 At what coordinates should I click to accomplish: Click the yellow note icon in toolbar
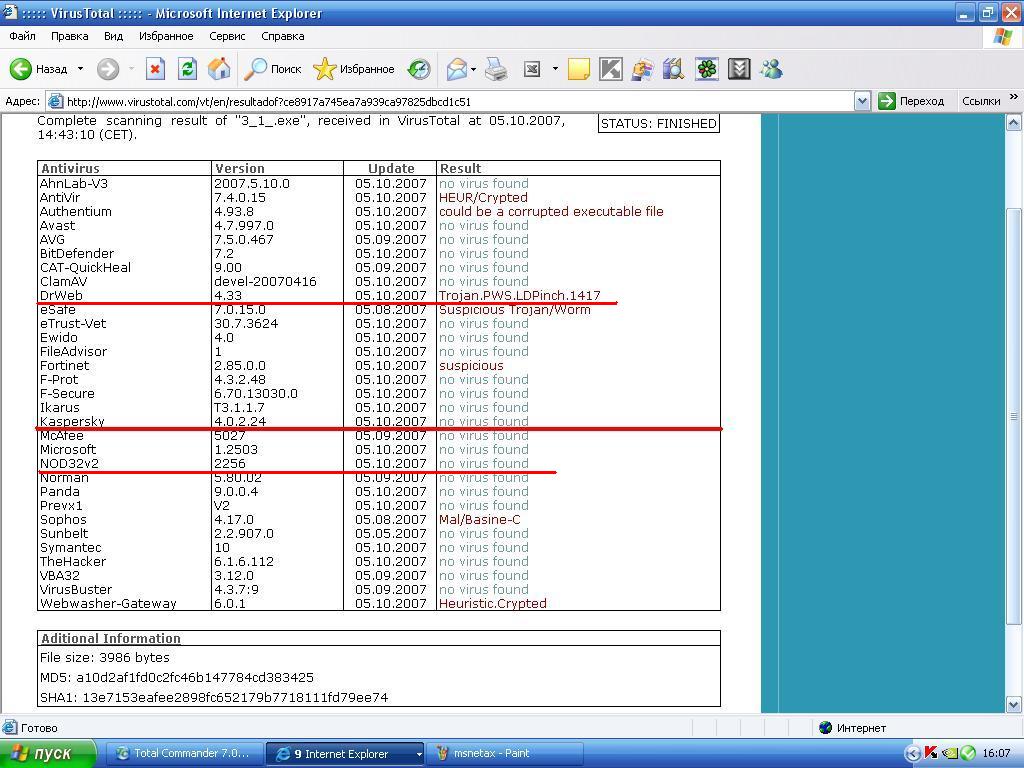pyautogui.click(x=579, y=69)
